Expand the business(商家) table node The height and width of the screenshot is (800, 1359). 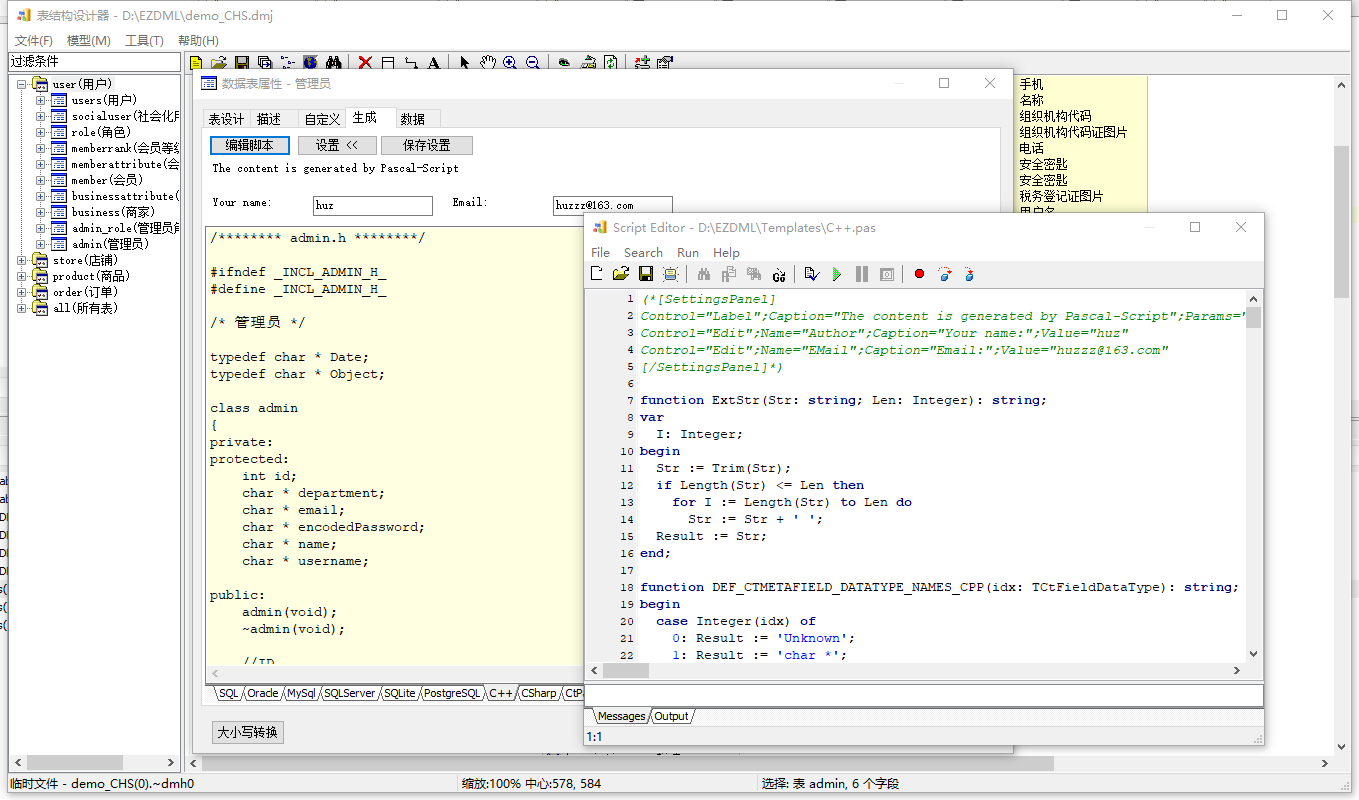(x=41, y=212)
